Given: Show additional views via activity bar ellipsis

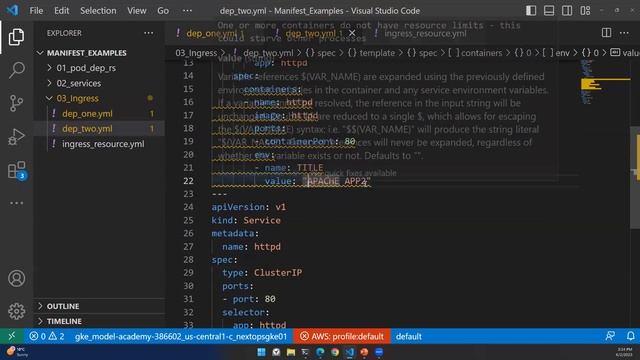Looking at the screenshot, I should pyautogui.click(x=16, y=203).
